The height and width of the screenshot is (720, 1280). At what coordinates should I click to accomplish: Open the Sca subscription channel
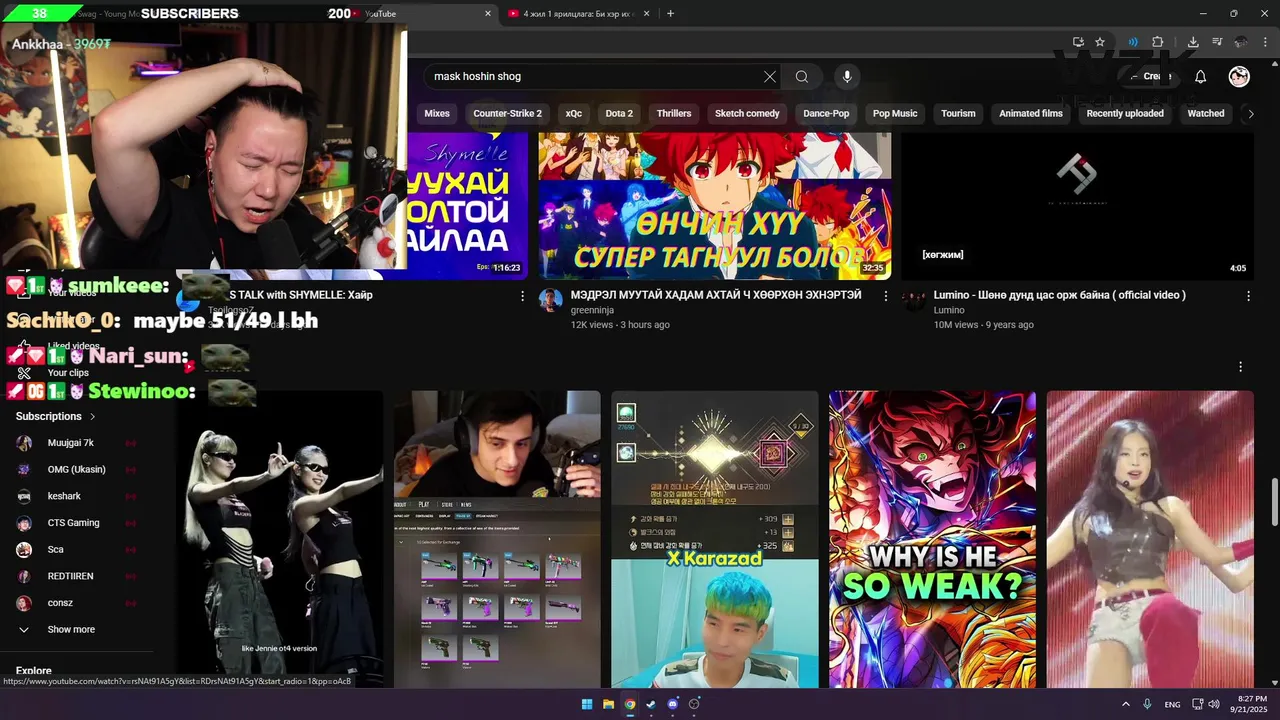(x=55, y=550)
